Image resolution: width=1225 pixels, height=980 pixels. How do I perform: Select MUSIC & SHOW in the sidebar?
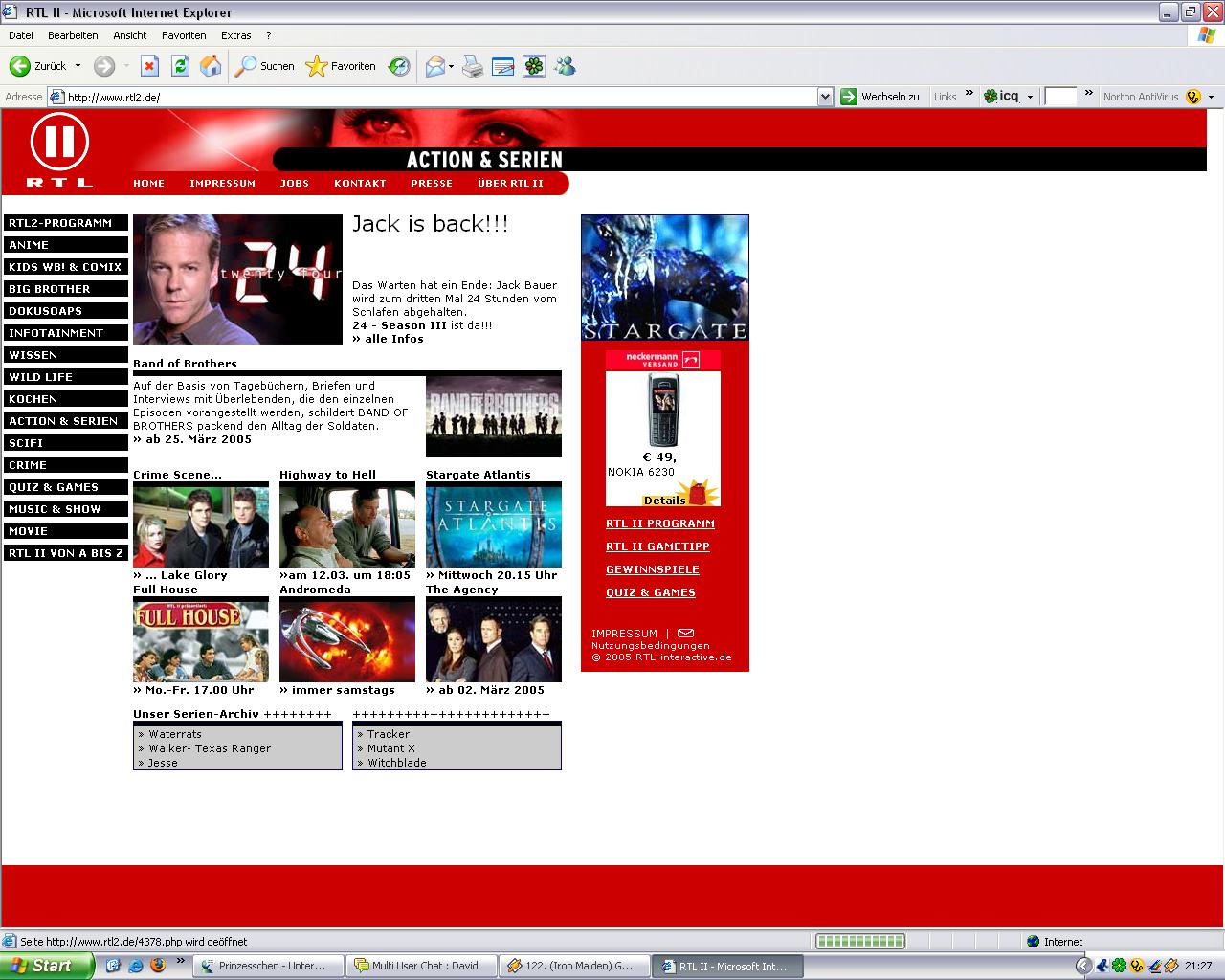[66, 509]
